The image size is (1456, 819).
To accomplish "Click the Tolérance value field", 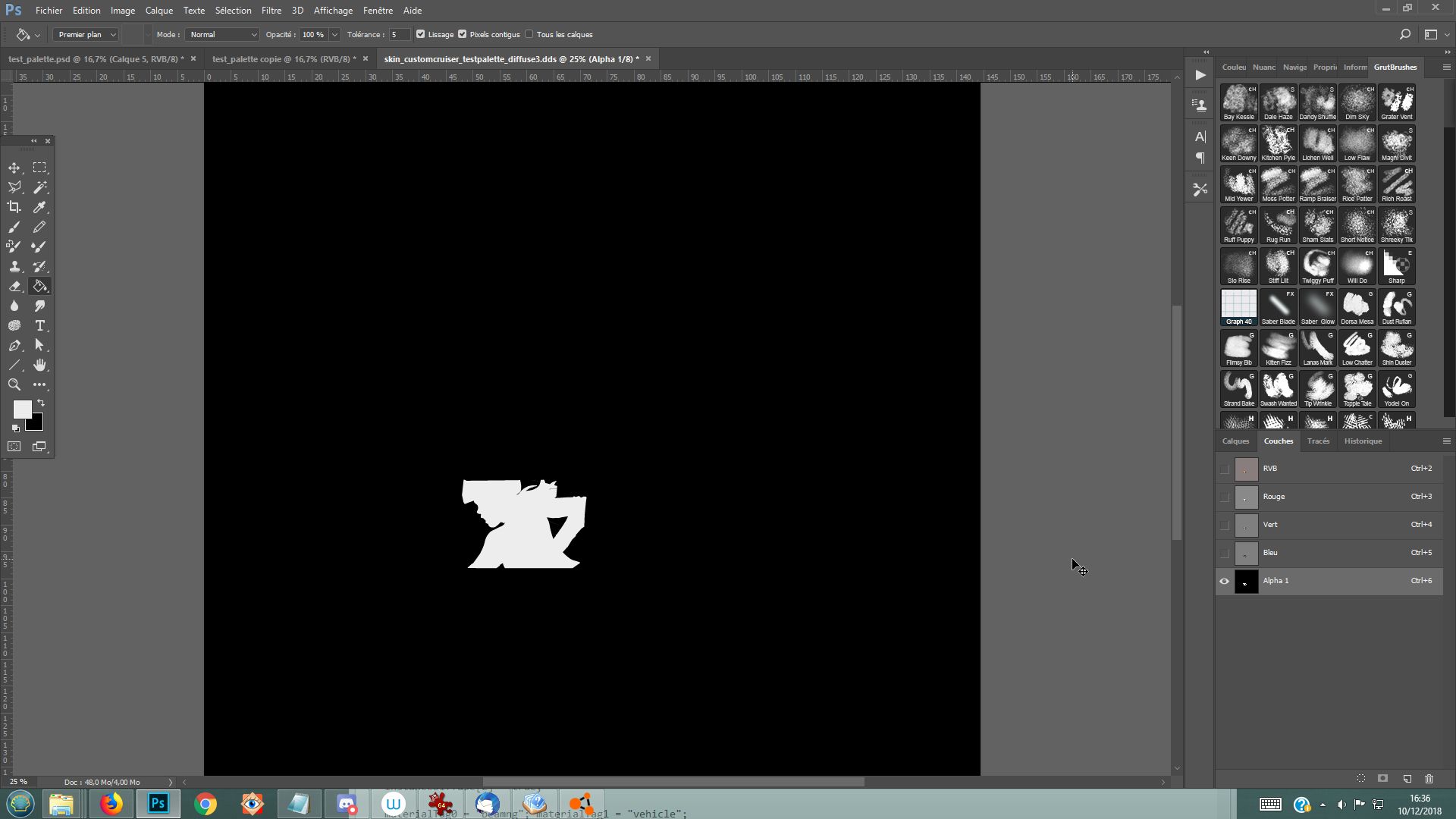I will 400,34.
